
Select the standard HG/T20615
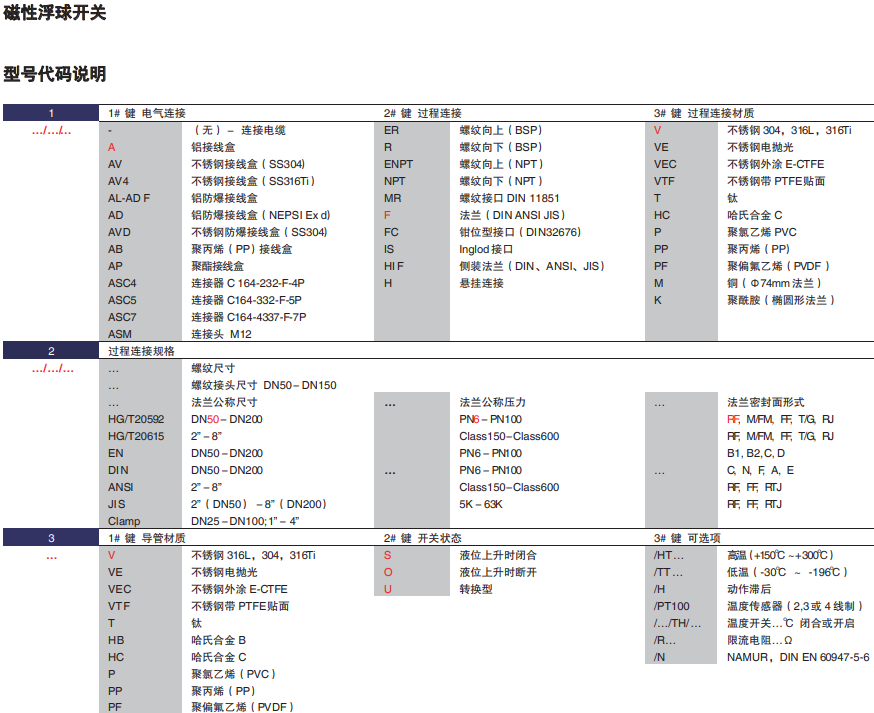(136, 436)
